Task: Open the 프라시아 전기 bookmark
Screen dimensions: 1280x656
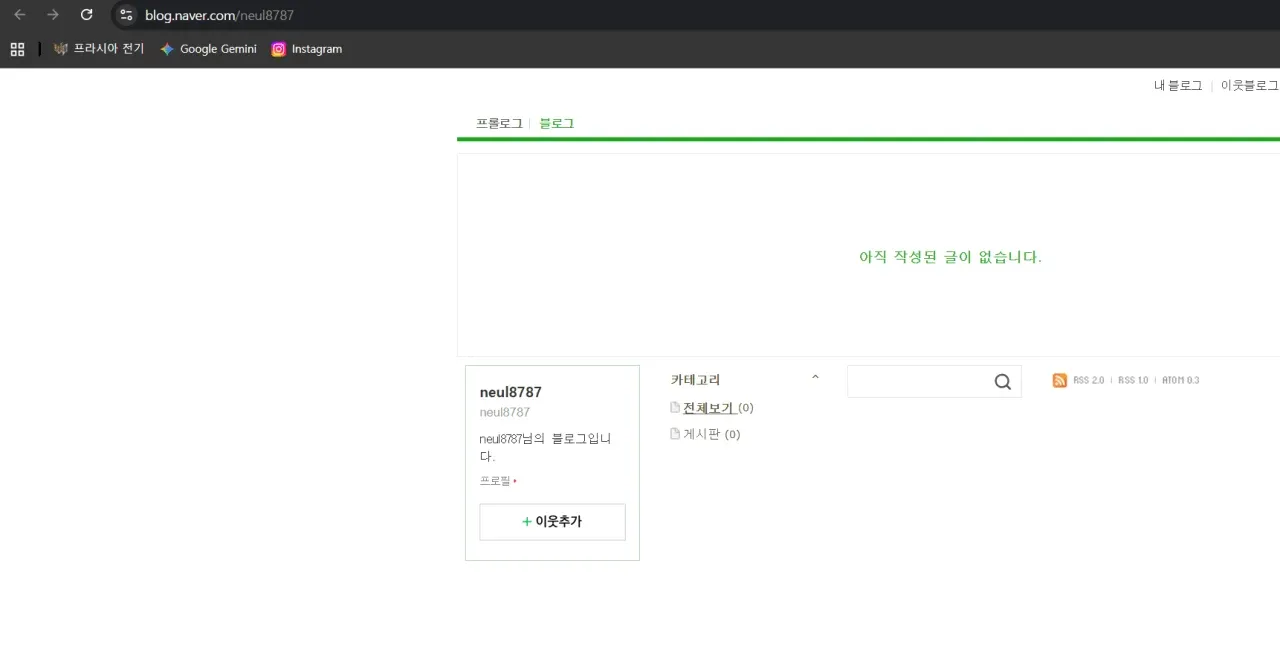Action: (x=98, y=48)
